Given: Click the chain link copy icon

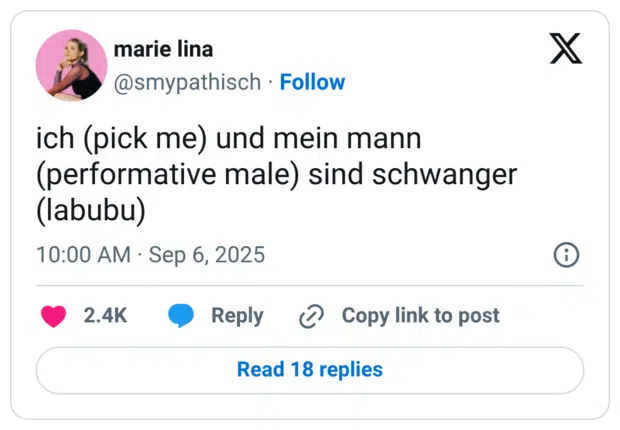Looking at the screenshot, I should click(312, 316).
